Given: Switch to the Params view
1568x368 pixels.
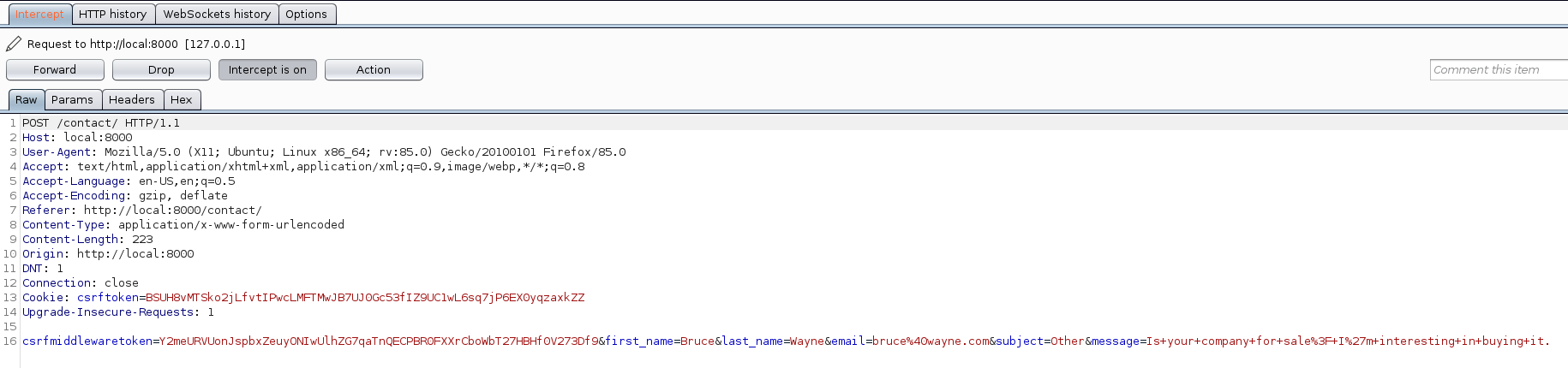Looking at the screenshot, I should coord(72,100).
